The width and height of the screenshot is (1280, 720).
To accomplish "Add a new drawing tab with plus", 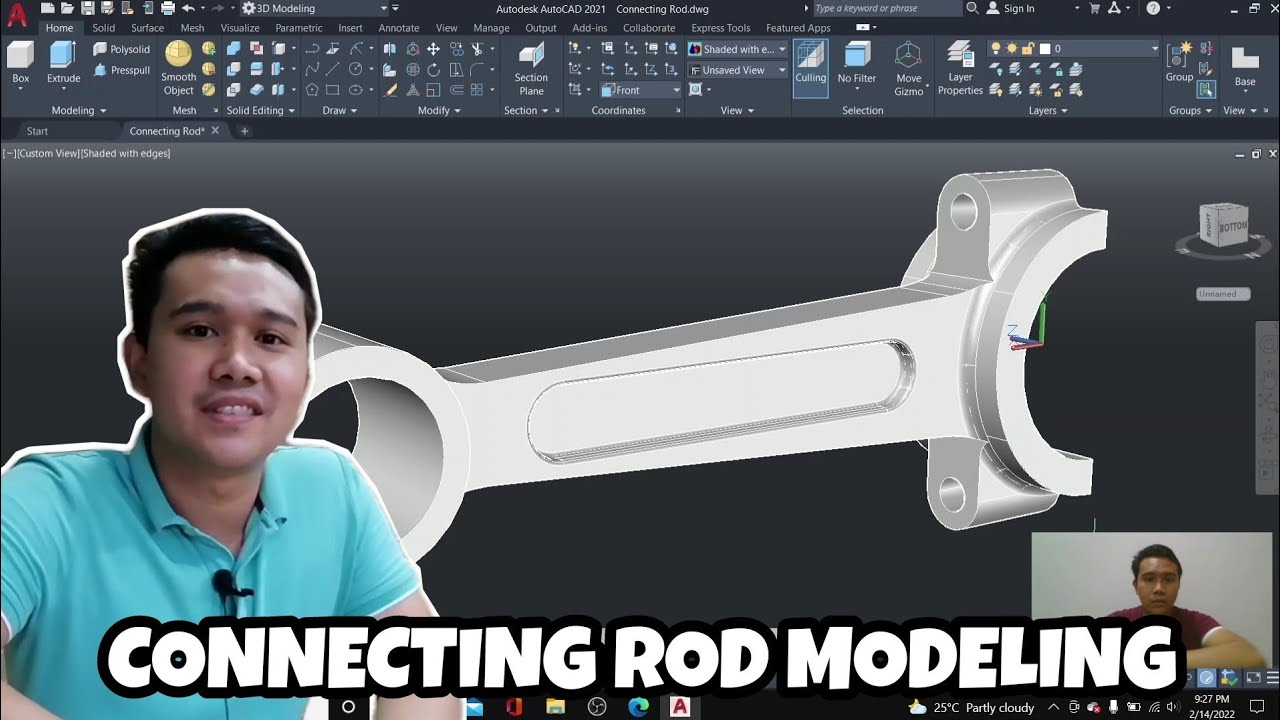I will [244, 131].
